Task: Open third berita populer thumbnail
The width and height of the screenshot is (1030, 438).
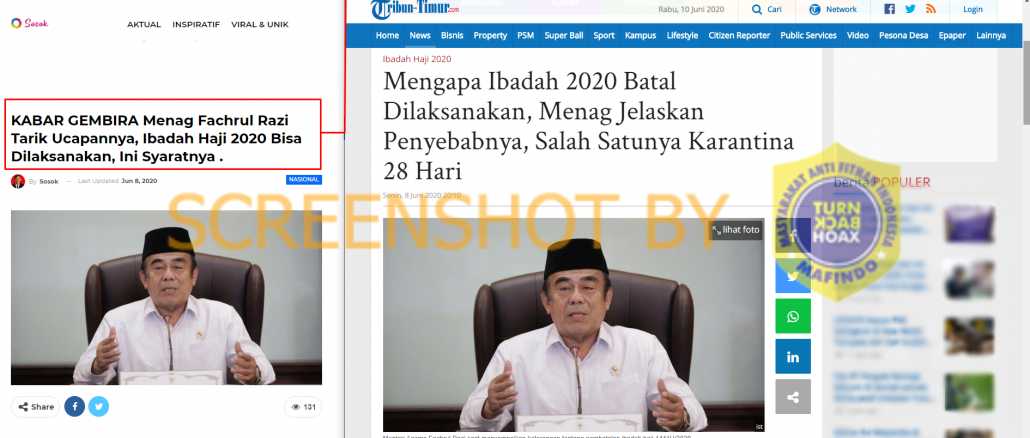Action: pos(969,336)
